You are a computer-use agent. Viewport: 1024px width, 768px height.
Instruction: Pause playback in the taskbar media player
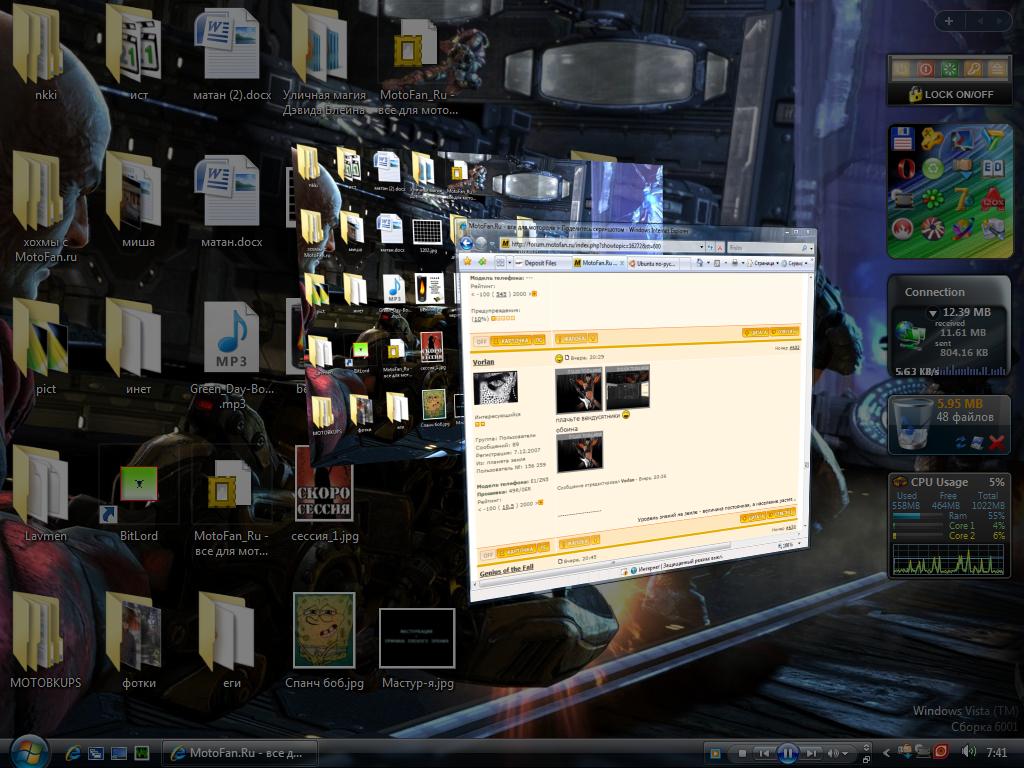tap(788, 753)
